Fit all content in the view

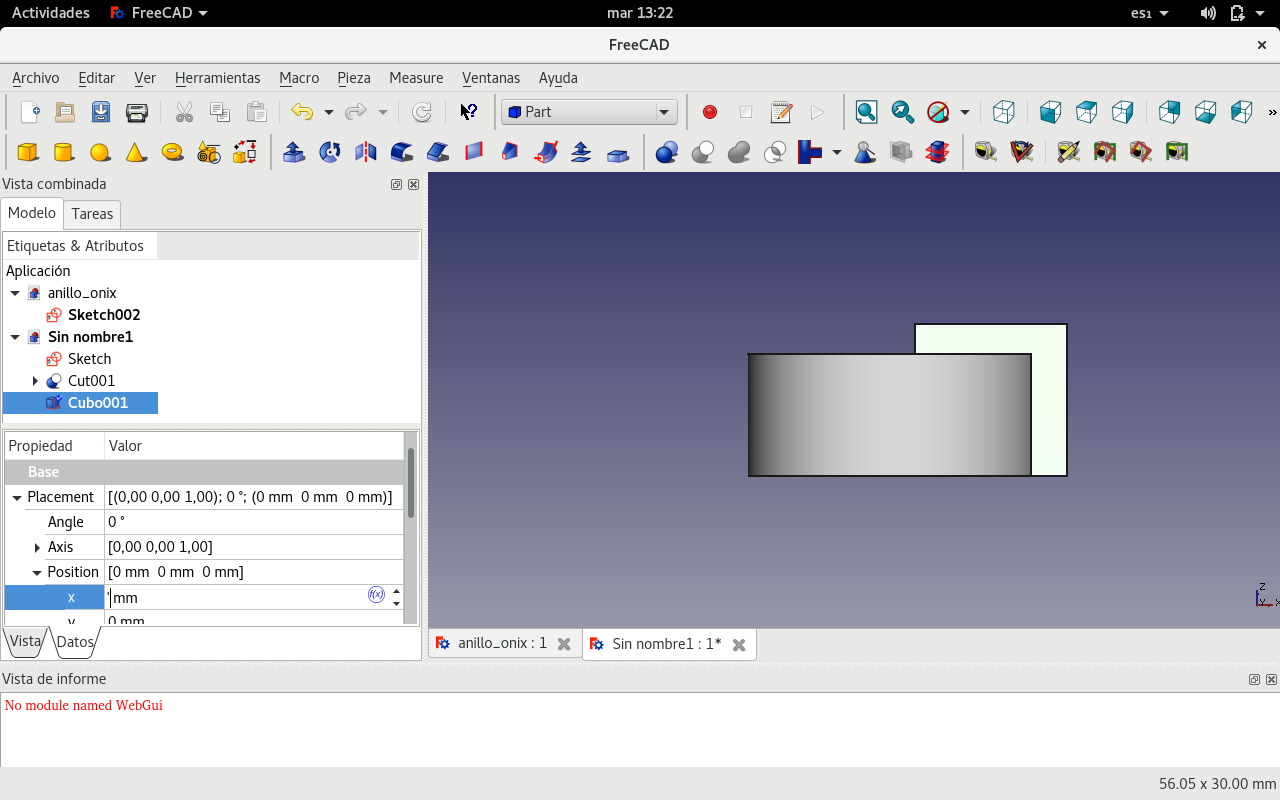point(866,112)
